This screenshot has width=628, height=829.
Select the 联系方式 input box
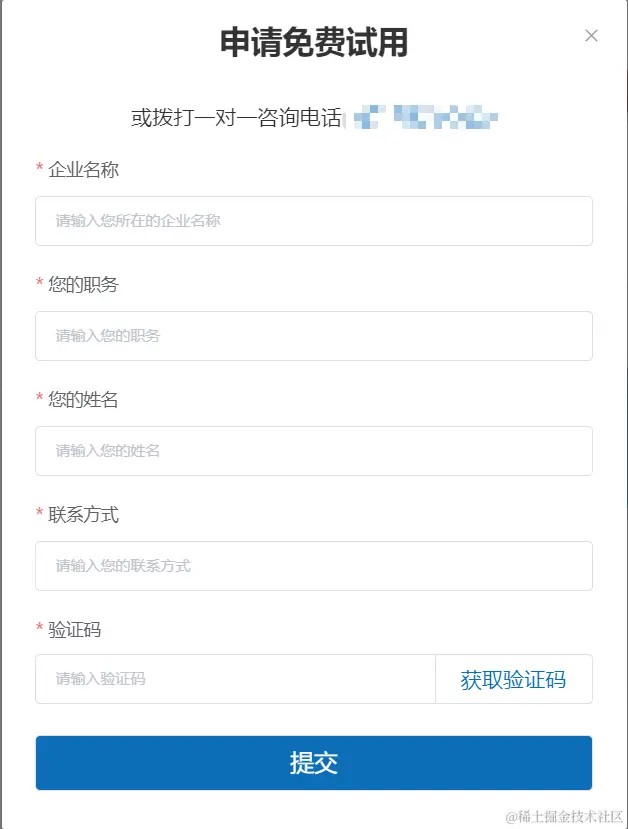[x=314, y=566]
